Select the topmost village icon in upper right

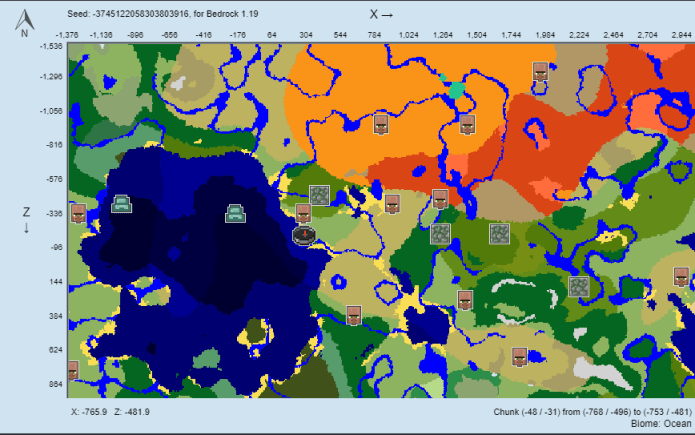541,72
